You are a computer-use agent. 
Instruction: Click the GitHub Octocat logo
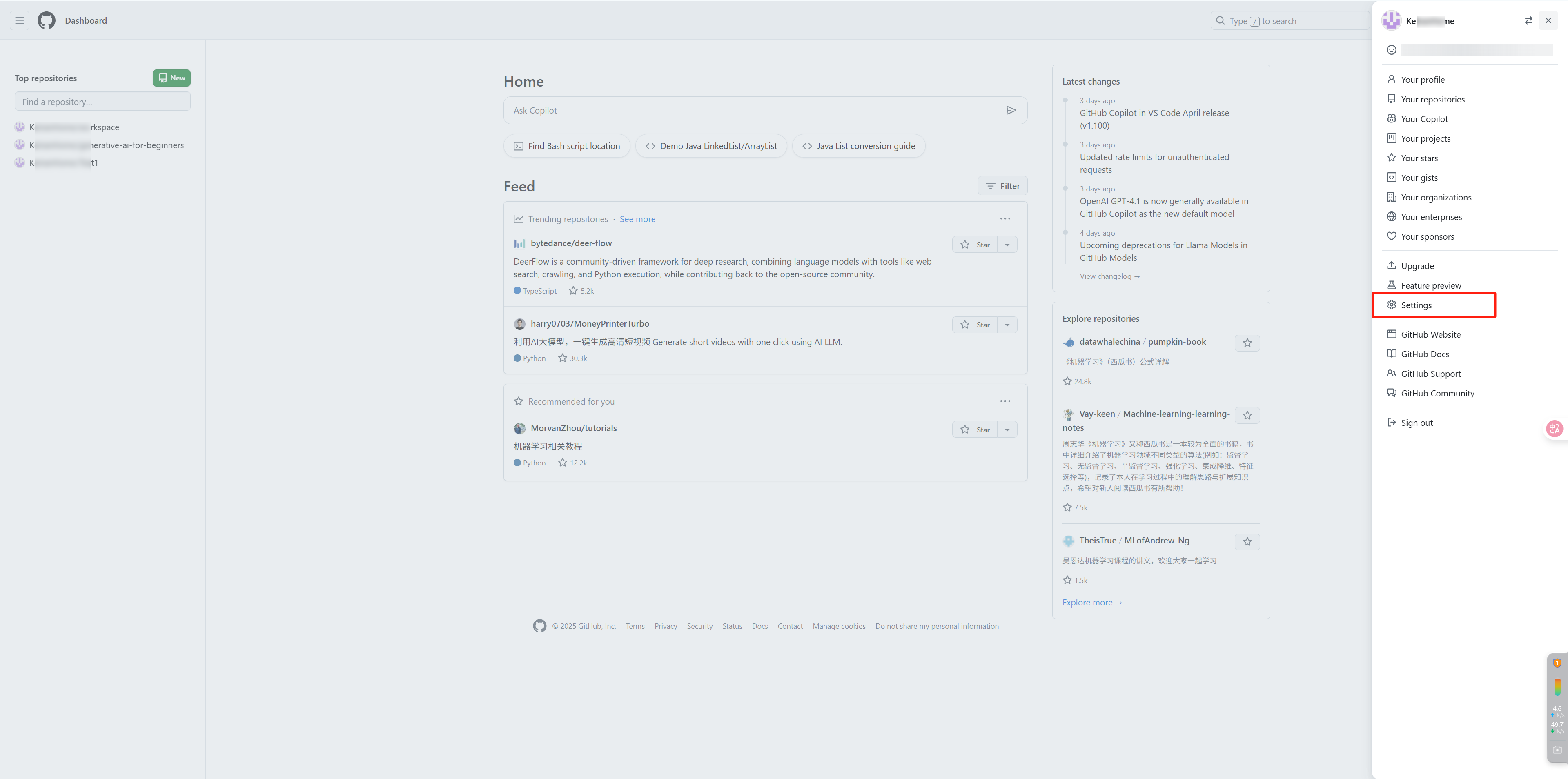46,21
